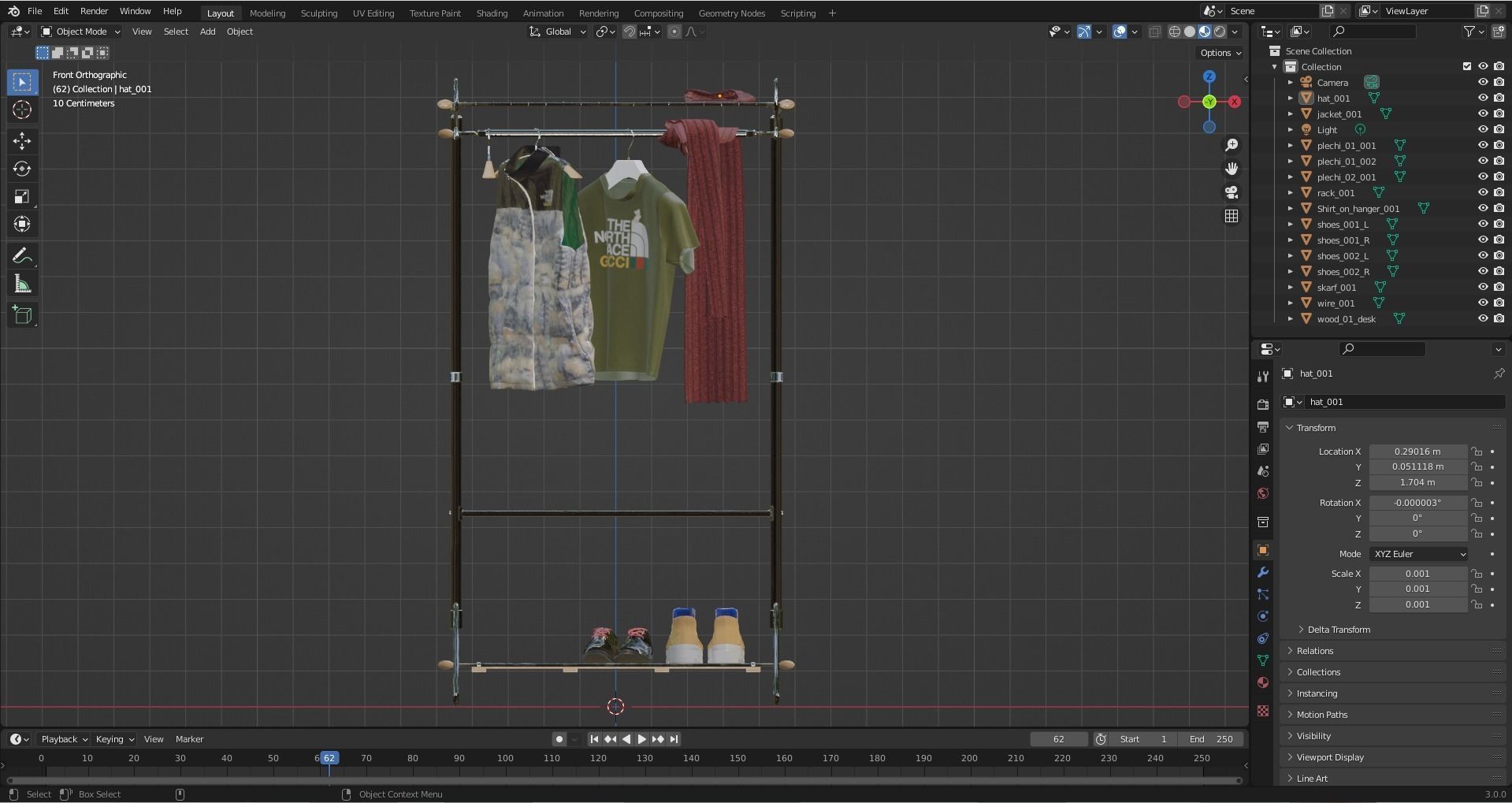This screenshot has width=1512, height=803.
Task: Select the Add Cube tool
Action: 22,315
